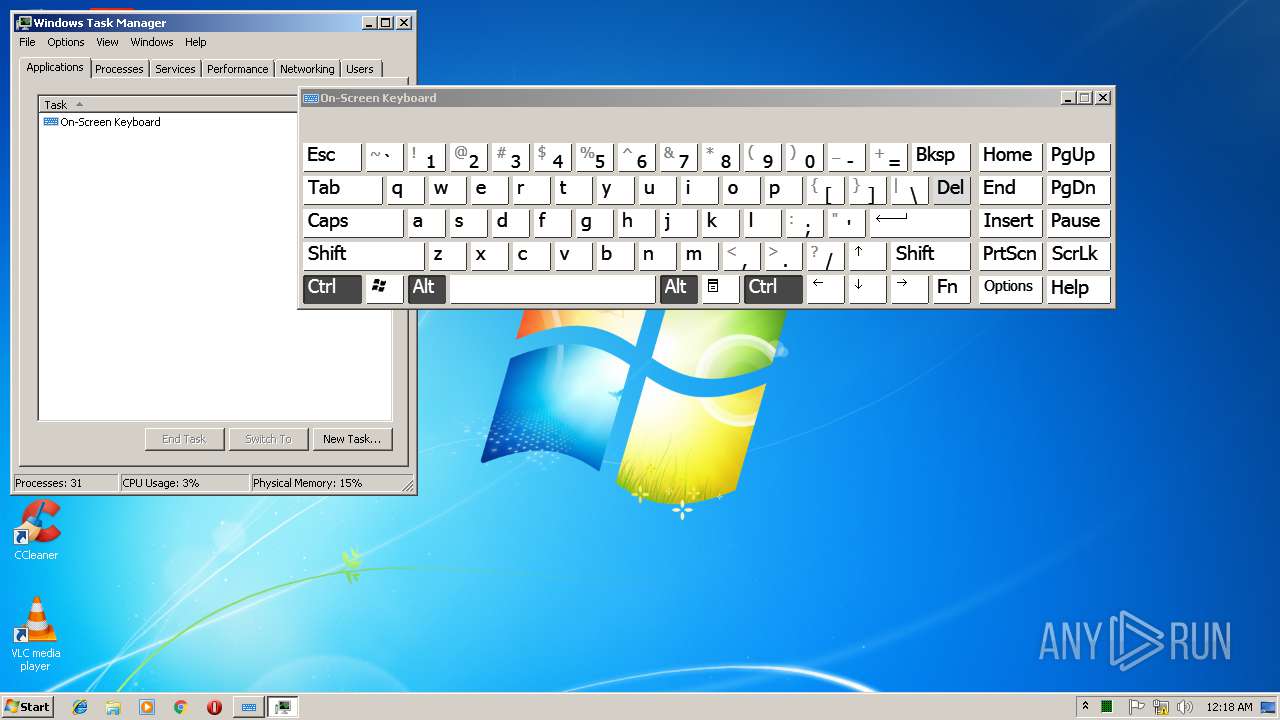Click the taskbar clock showing 12:18 AM
The image size is (1280, 720).
coord(1229,707)
